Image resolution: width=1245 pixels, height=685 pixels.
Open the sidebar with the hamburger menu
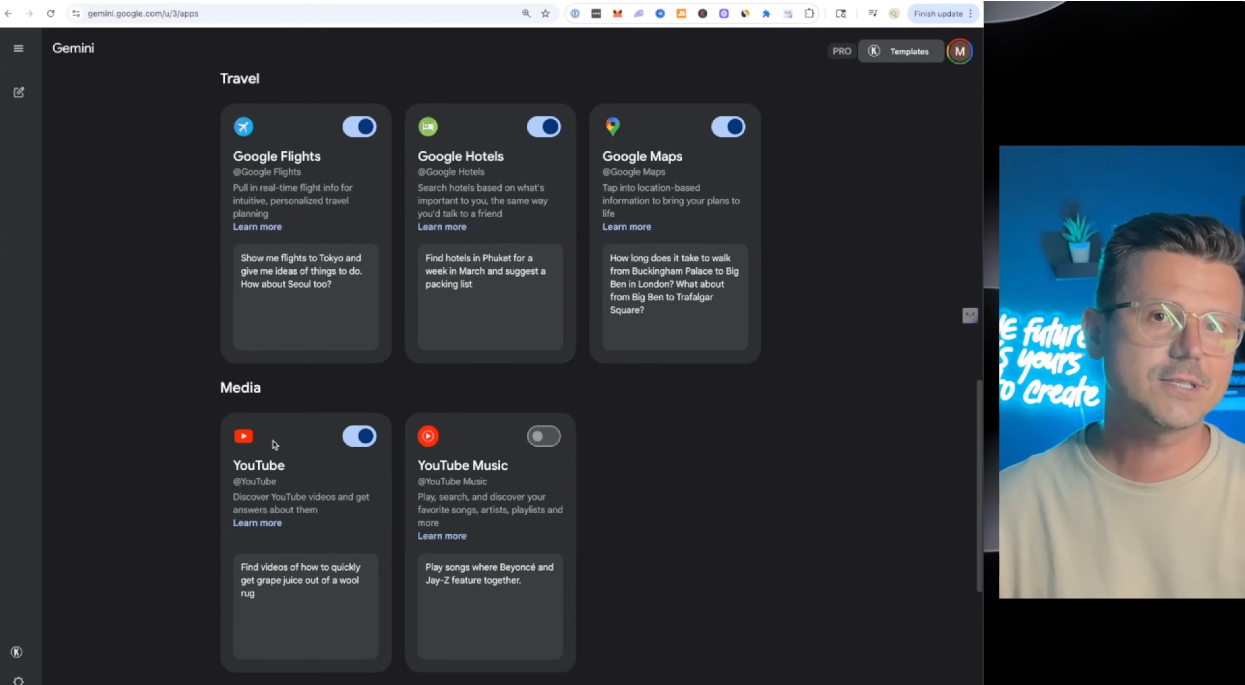pyautogui.click(x=18, y=47)
